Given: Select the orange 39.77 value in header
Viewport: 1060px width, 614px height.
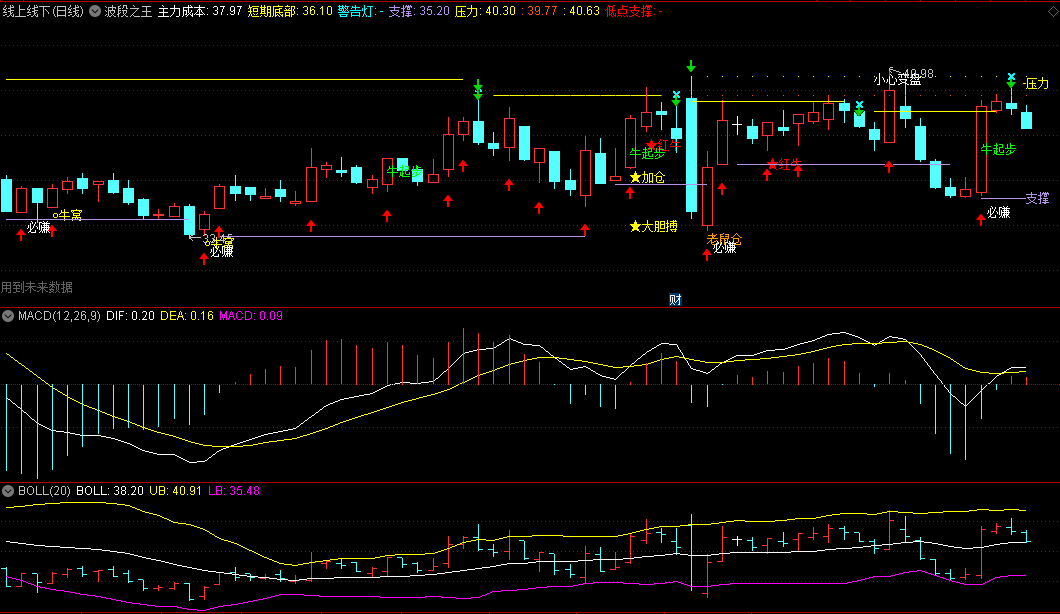Looking at the screenshot, I should point(541,11).
